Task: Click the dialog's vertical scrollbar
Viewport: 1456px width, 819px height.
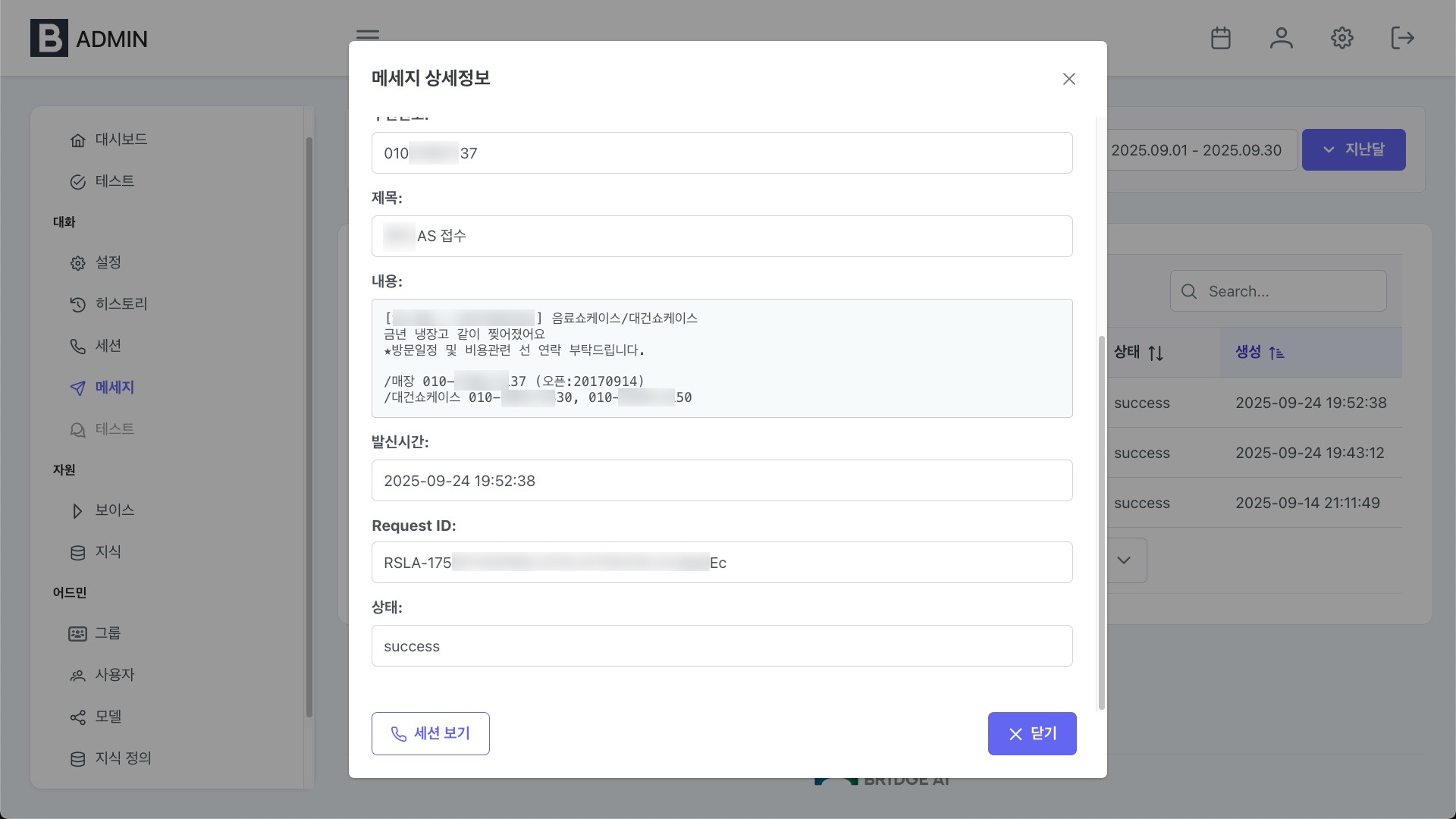Action: (x=1101, y=523)
